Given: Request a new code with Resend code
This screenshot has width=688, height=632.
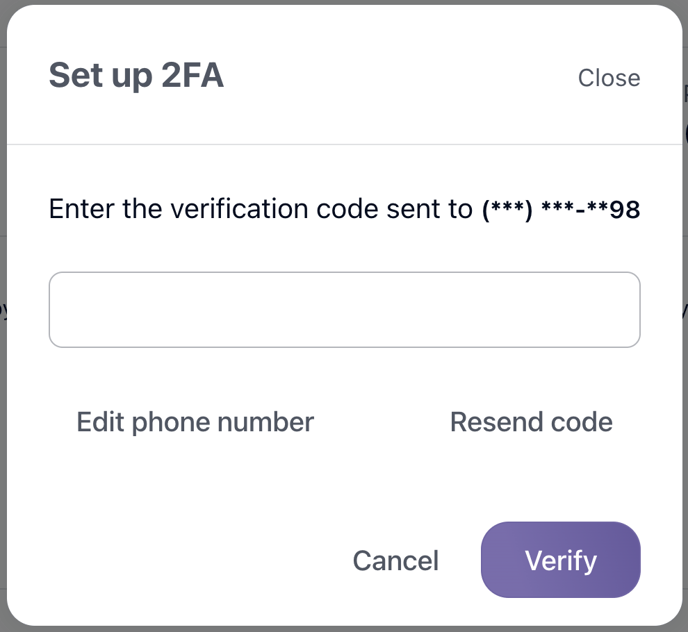Looking at the screenshot, I should 531,422.
